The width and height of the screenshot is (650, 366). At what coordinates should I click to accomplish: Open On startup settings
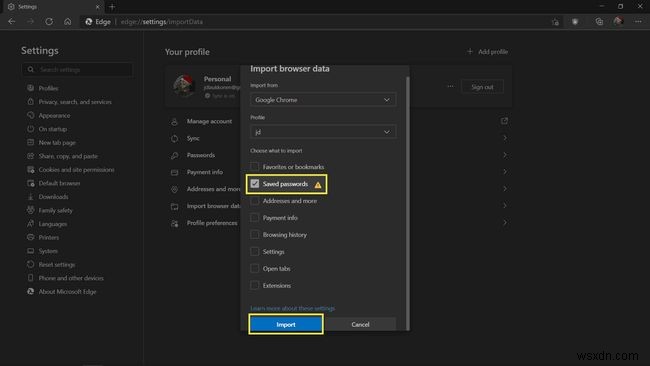click(x=52, y=129)
